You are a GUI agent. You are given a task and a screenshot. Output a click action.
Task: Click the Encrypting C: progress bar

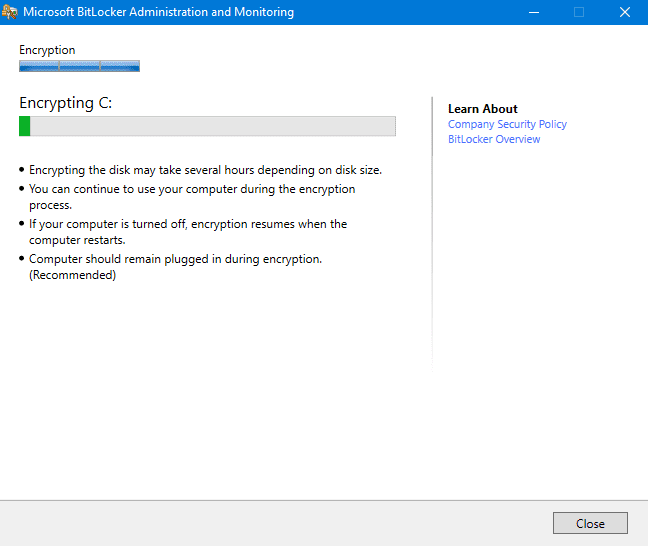pos(207,126)
